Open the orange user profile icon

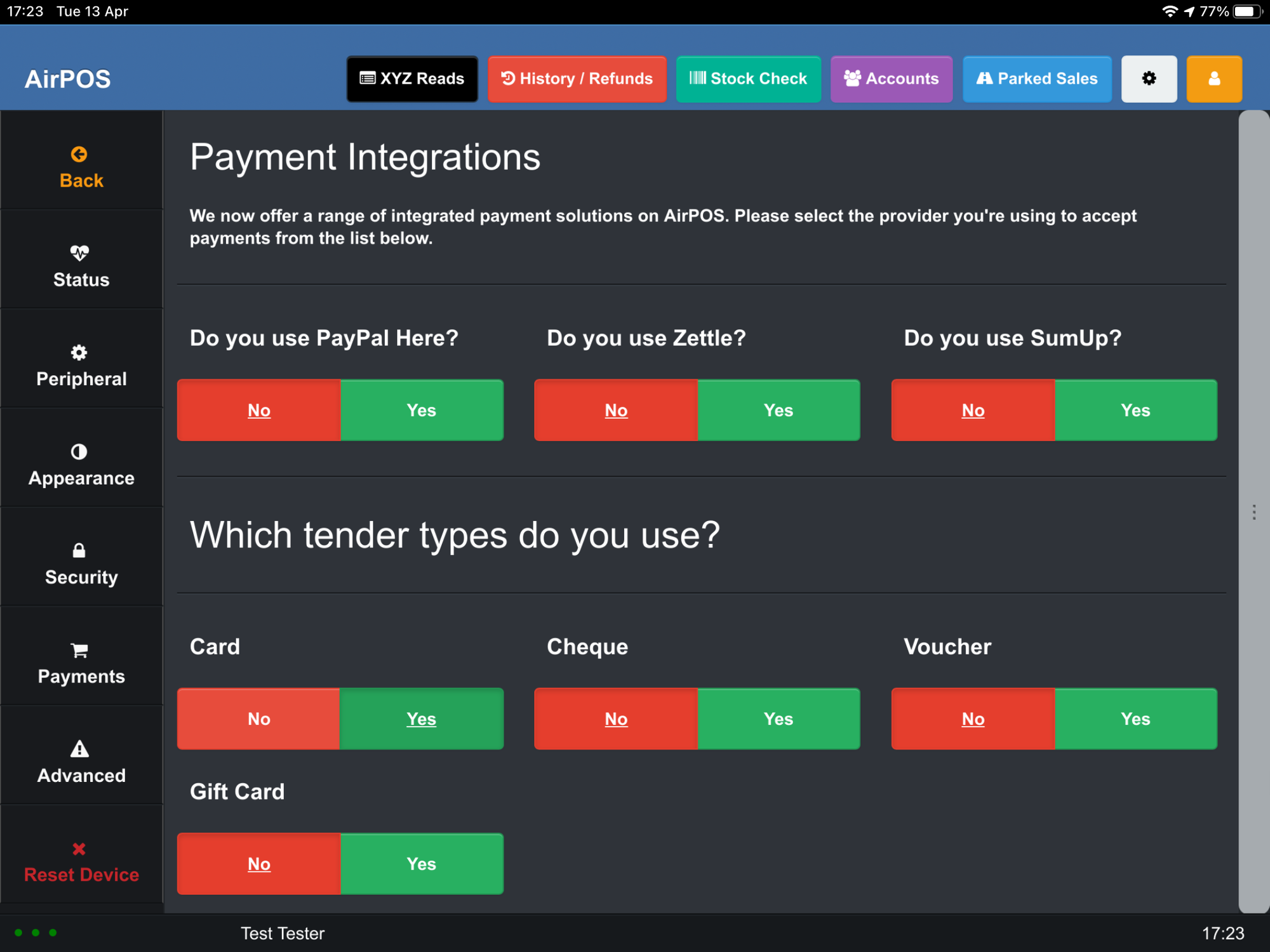point(1213,79)
